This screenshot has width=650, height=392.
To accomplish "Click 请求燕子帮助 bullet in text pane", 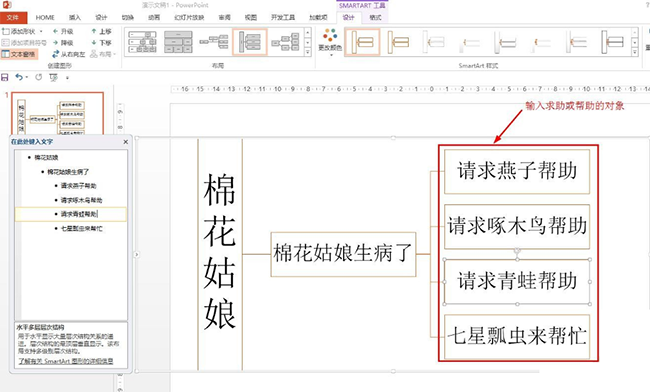I will pyautogui.click(x=78, y=186).
